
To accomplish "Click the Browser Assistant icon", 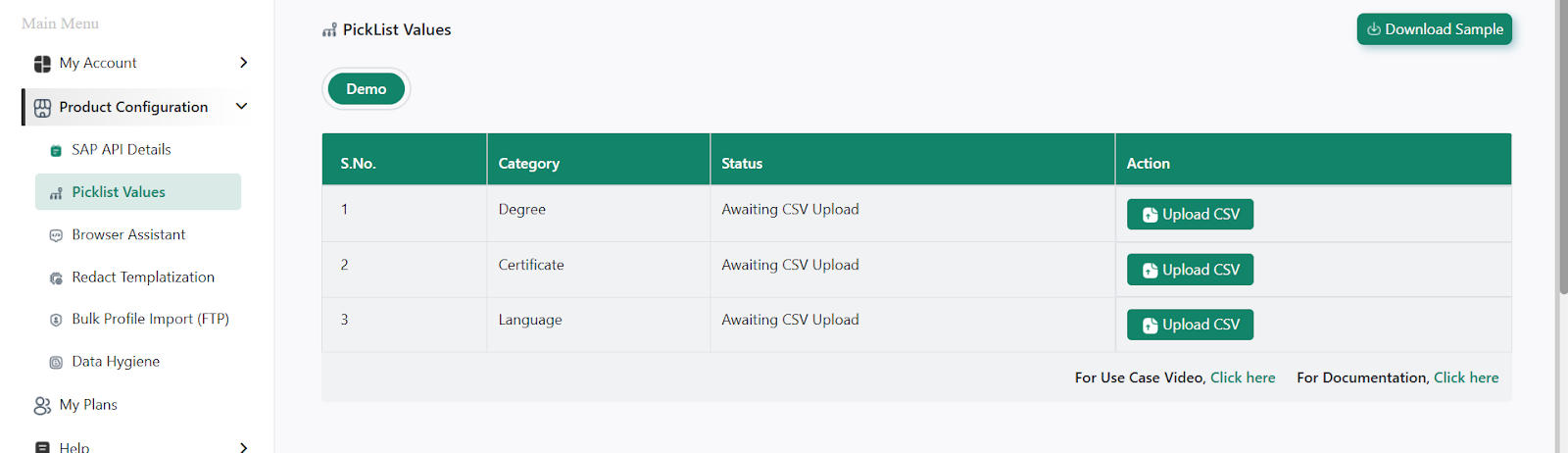I will point(56,235).
